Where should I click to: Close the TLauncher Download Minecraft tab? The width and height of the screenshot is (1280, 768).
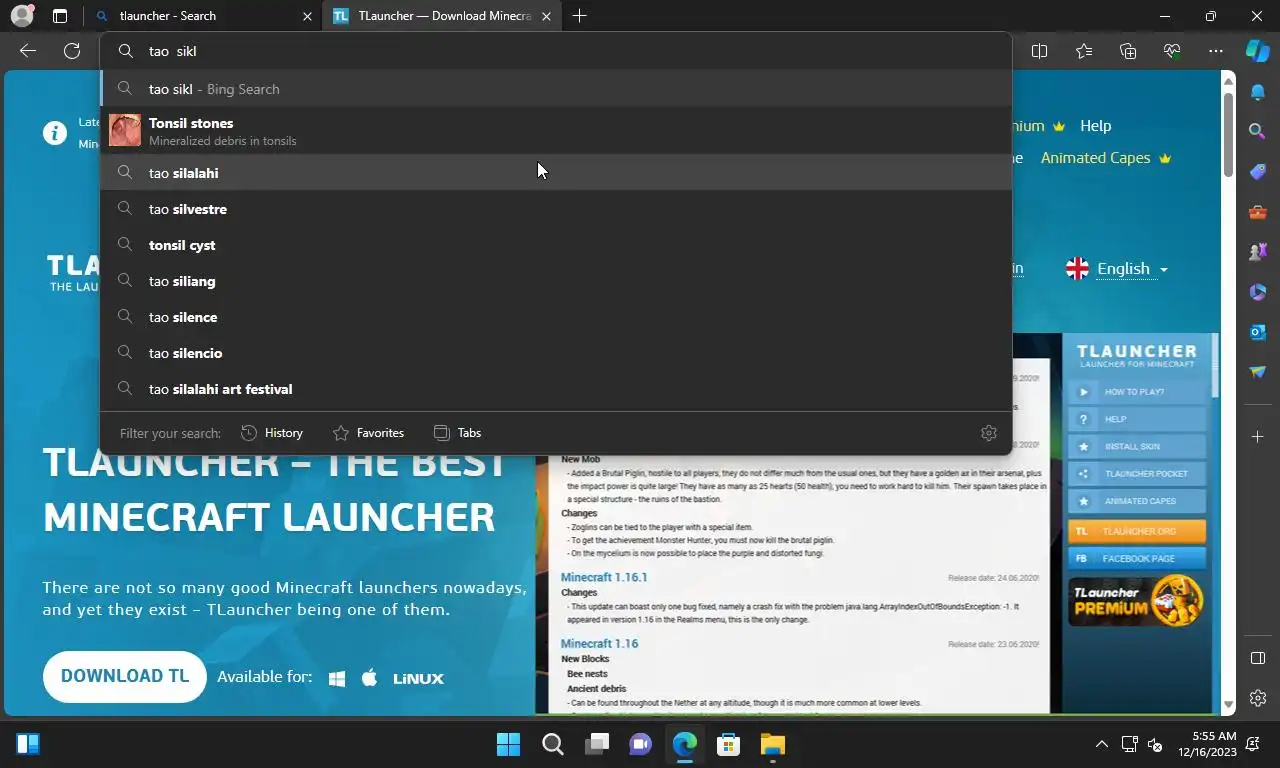point(547,16)
